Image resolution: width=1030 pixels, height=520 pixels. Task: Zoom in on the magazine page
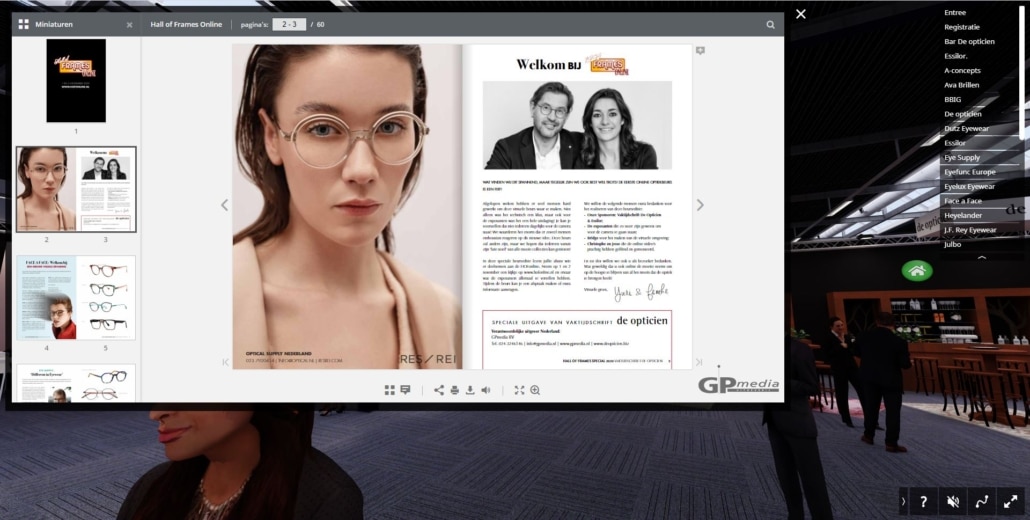[535, 390]
